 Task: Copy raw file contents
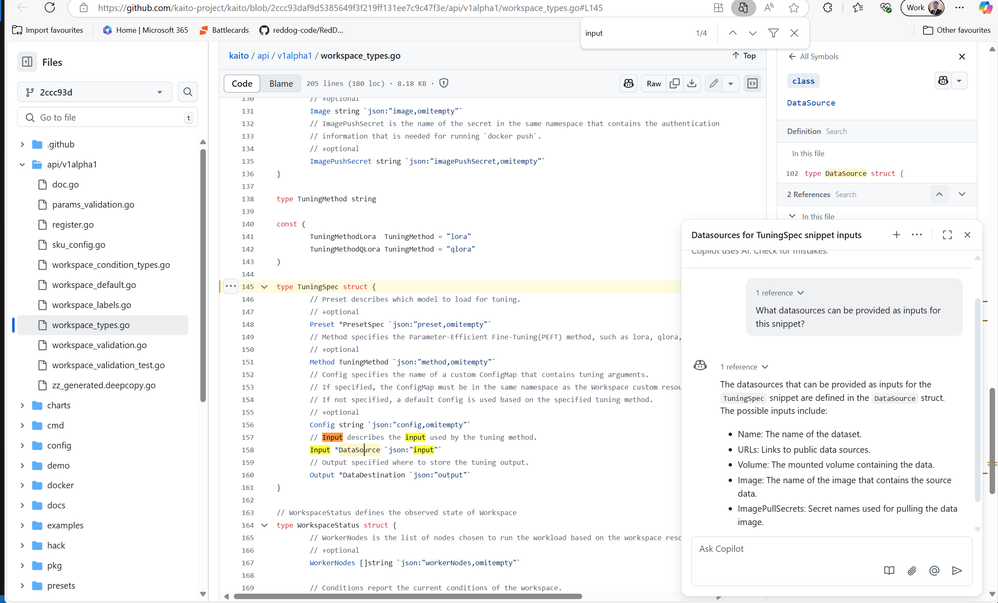tap(675, 83)
